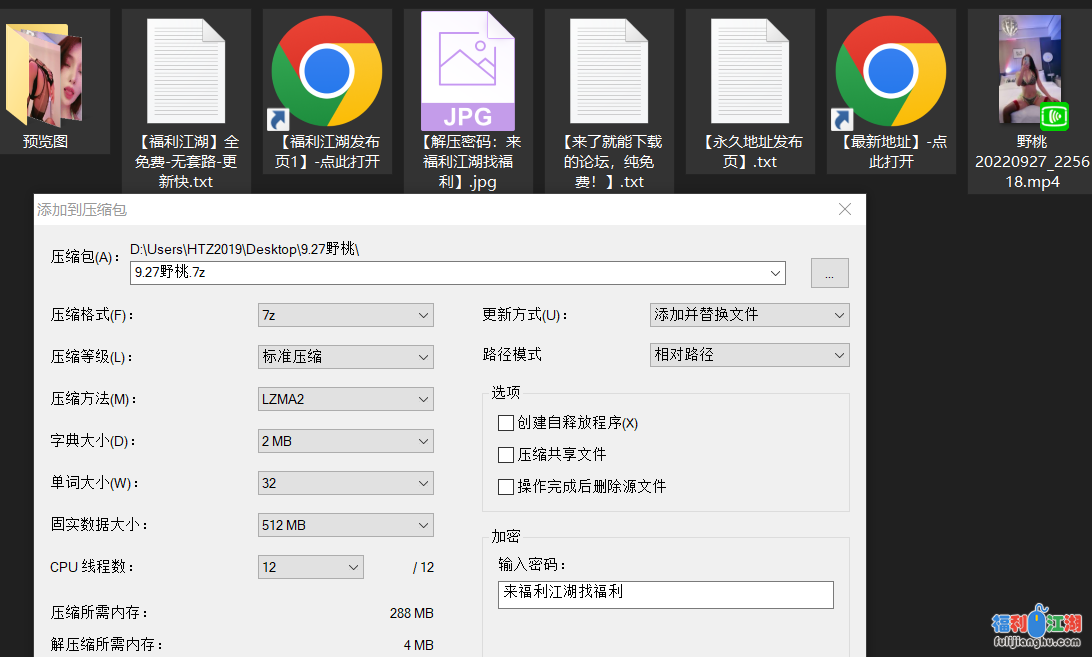Open 【福利江湖】全免费-无套路-更新快.txt

[x=186, y=70]
